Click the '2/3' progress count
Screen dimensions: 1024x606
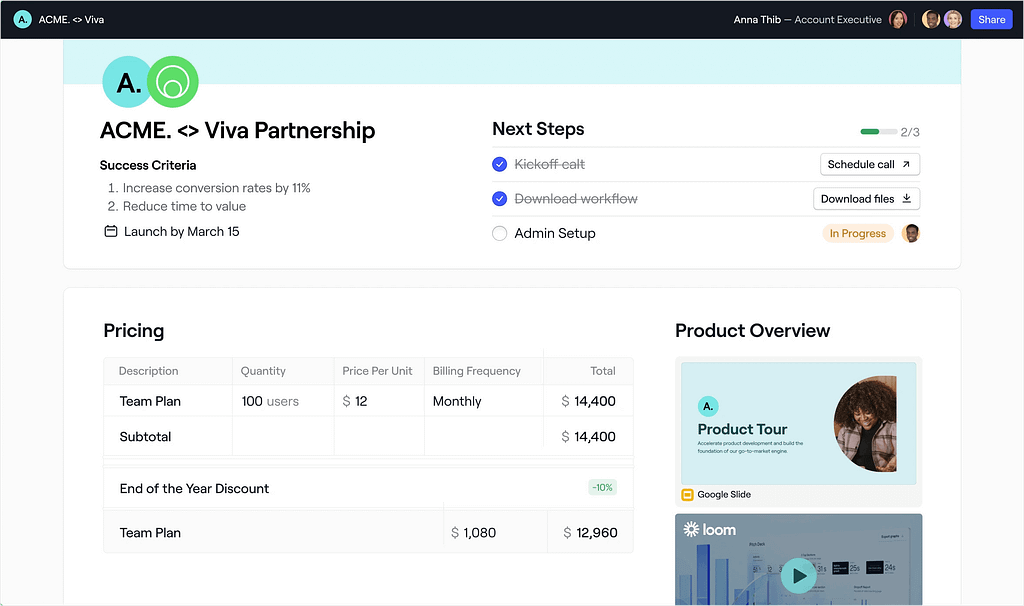(910, 132)
